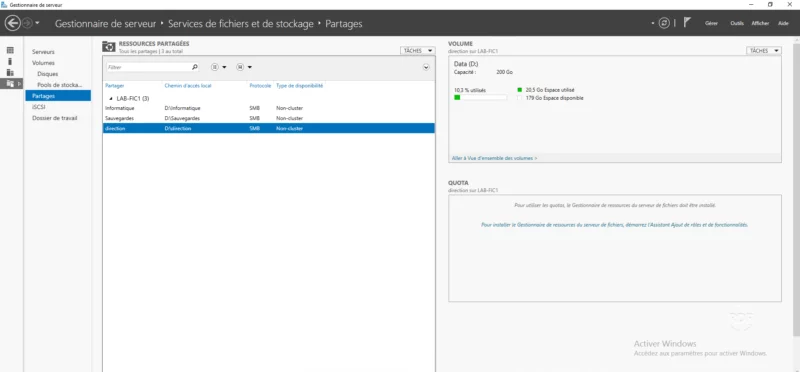Sort by Chemin d'accès local column

tap(188, 86)
